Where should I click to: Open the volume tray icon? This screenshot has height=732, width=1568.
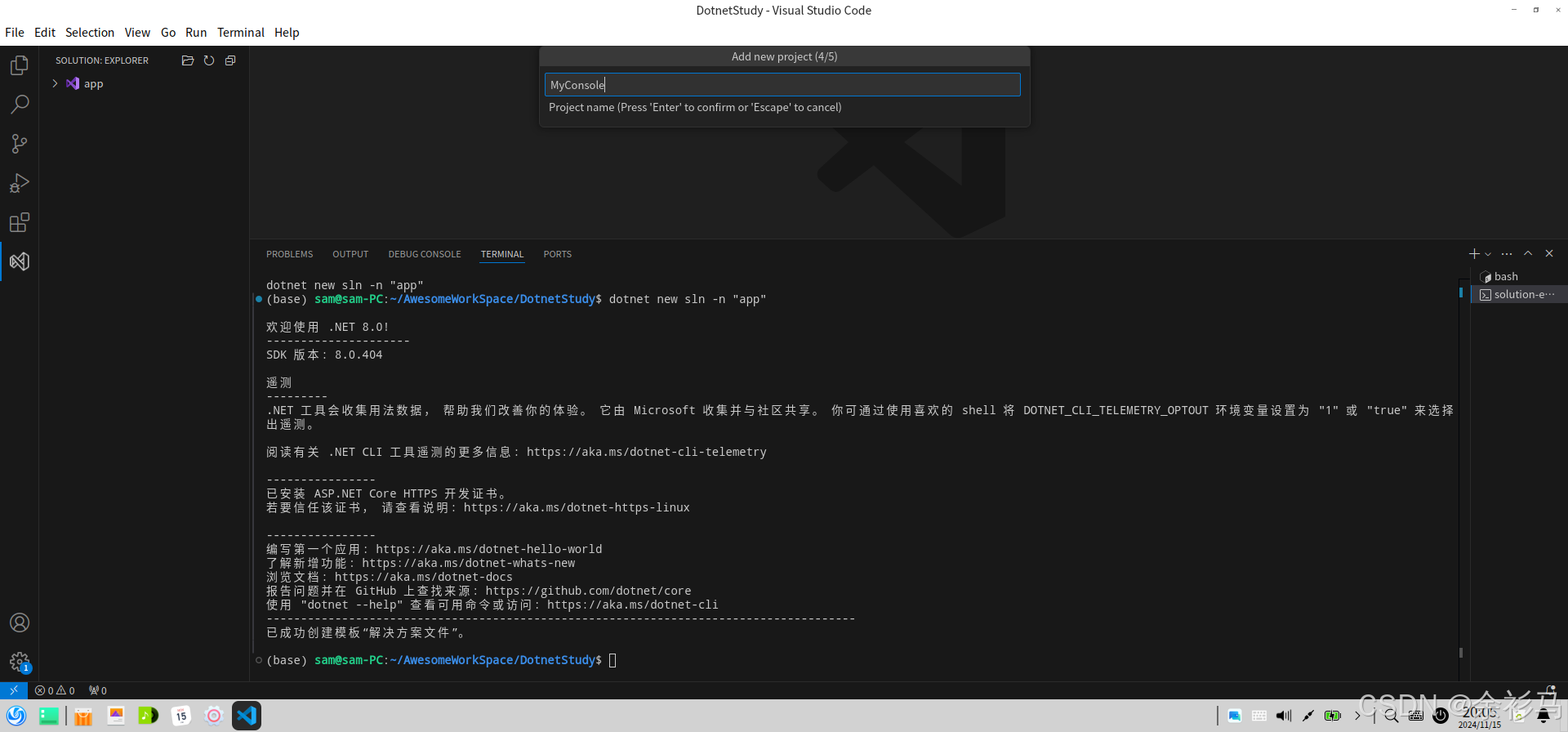(x=1284, y=716)
